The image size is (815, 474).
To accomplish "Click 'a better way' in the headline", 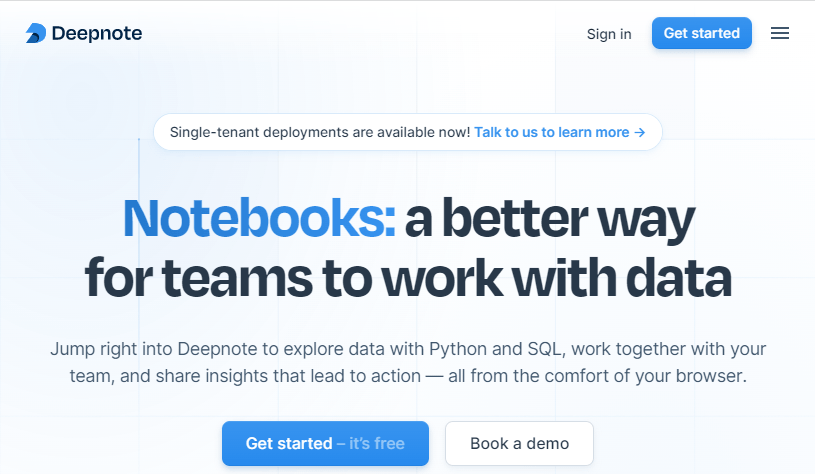I will (549, 218).
